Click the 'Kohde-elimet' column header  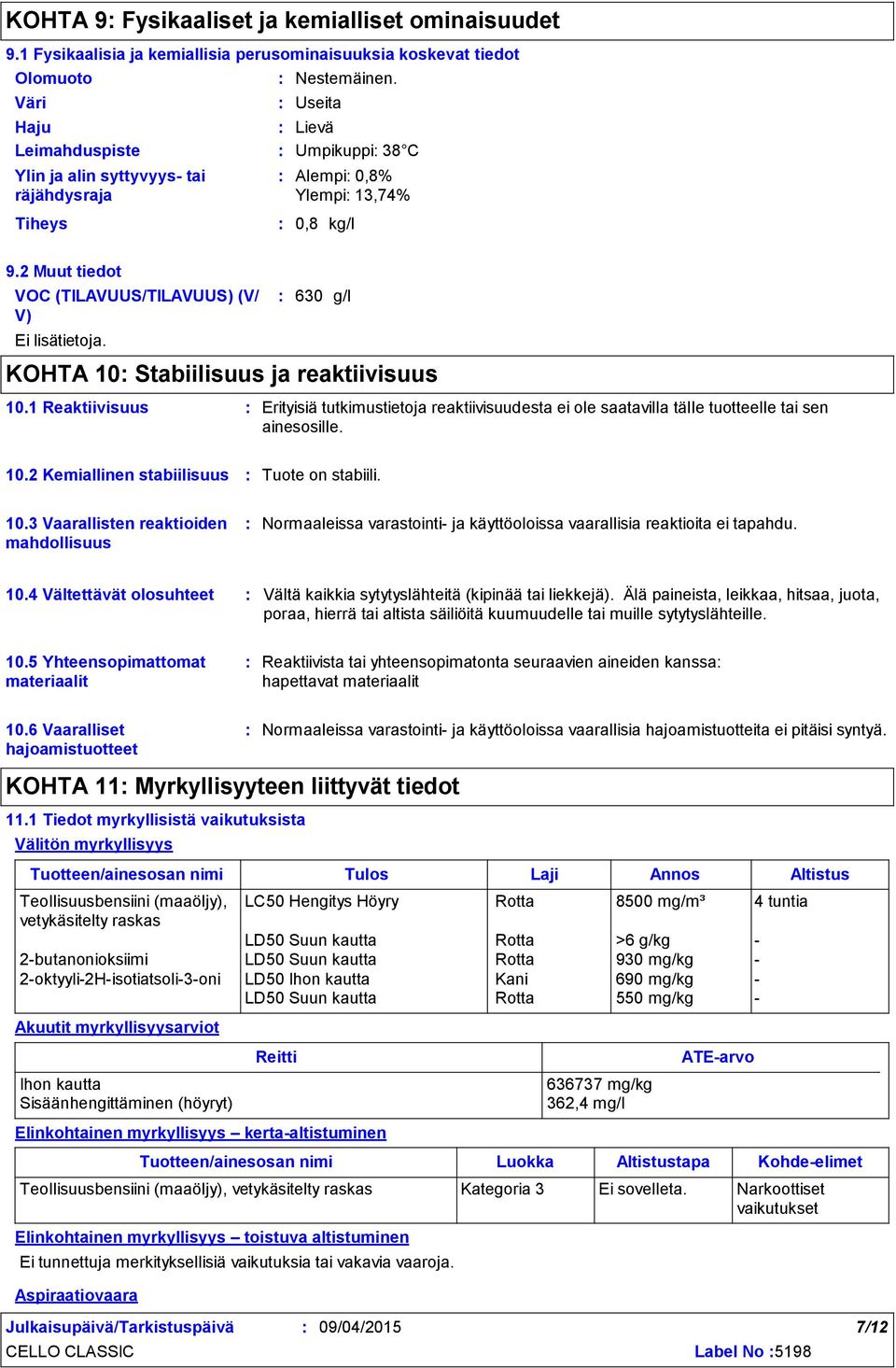810,1162
